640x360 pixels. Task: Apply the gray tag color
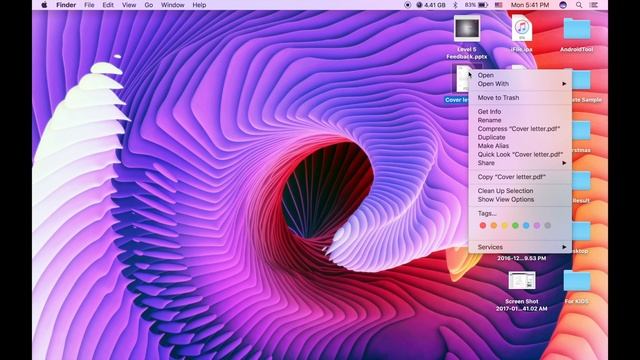(x=548, y=225)
